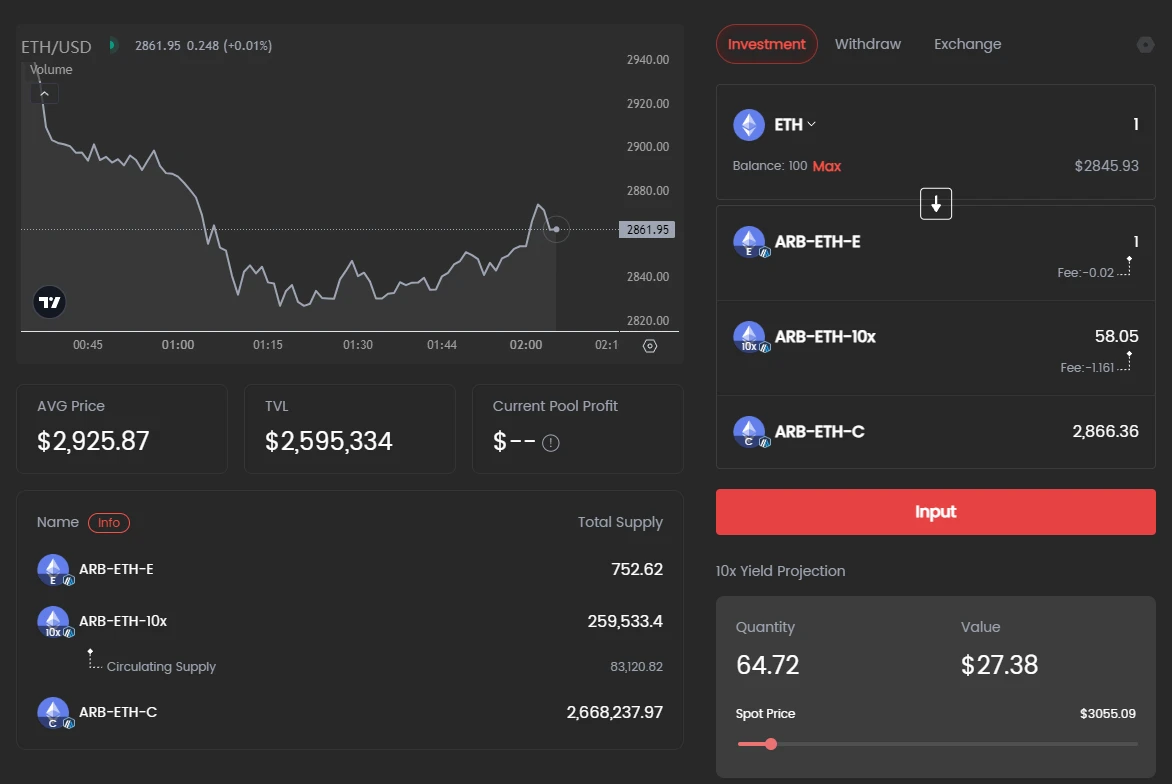Collapse the Volume indicator chevron
Viewport: 1172px width, 784px height.
(44, 94)
